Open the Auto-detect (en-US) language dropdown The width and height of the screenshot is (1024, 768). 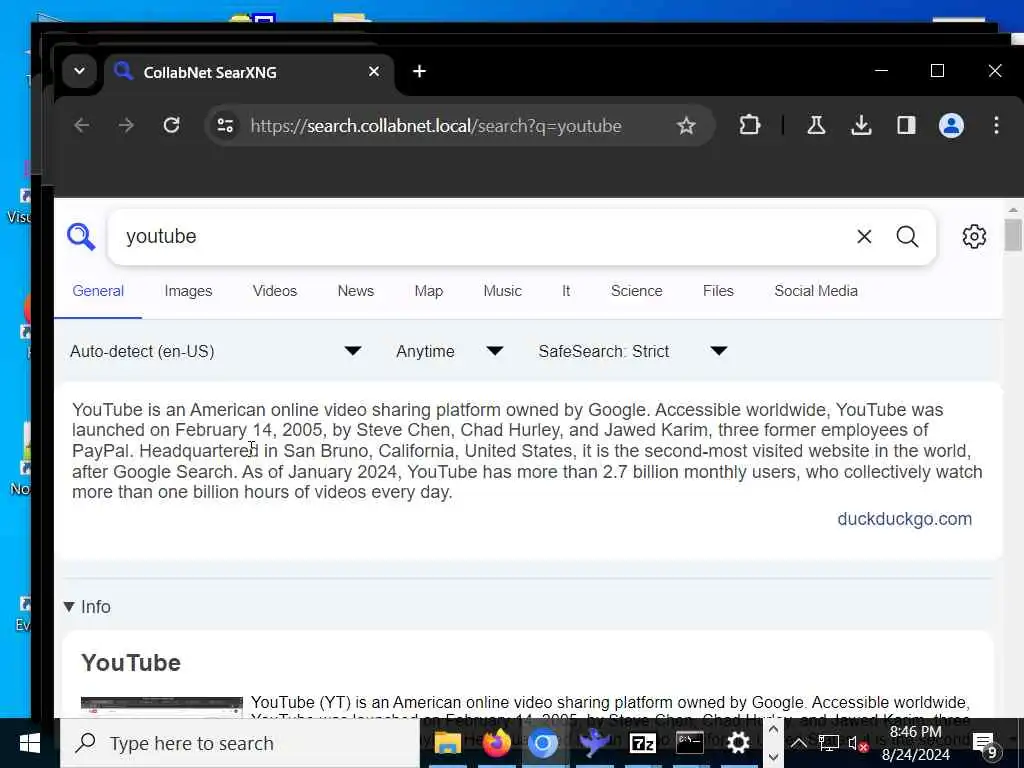[x=216, y=351]
